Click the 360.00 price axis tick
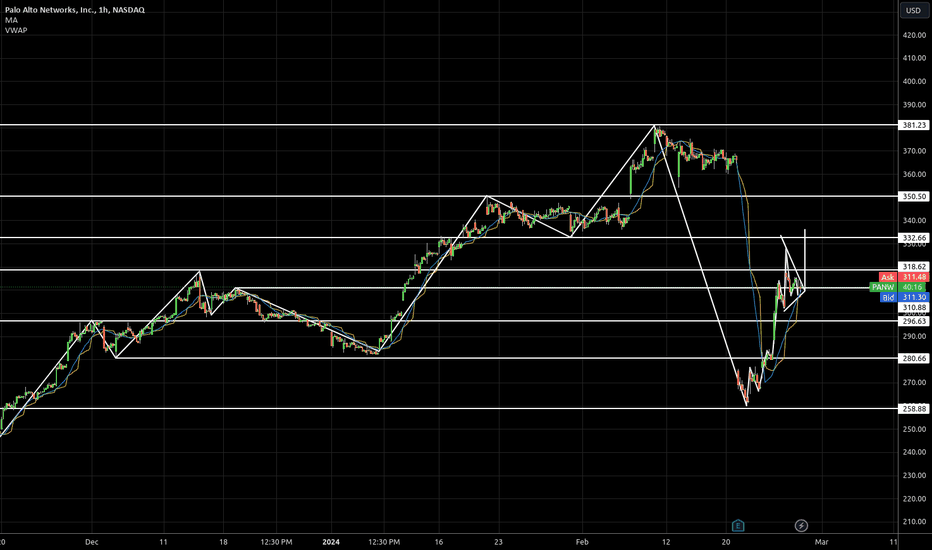Screen dimensions: 932x550 point(914,174)
